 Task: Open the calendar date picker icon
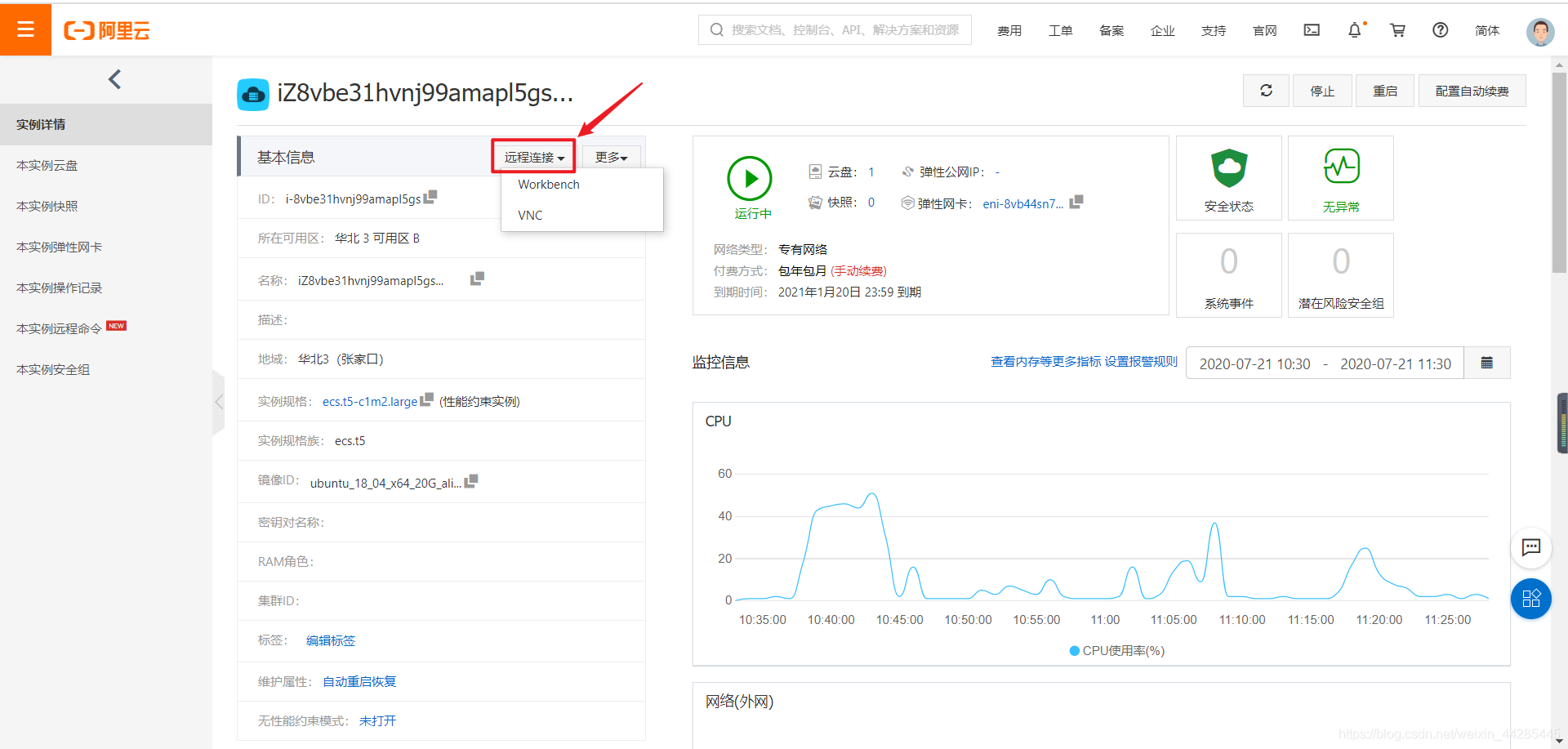pos(1487,363)
